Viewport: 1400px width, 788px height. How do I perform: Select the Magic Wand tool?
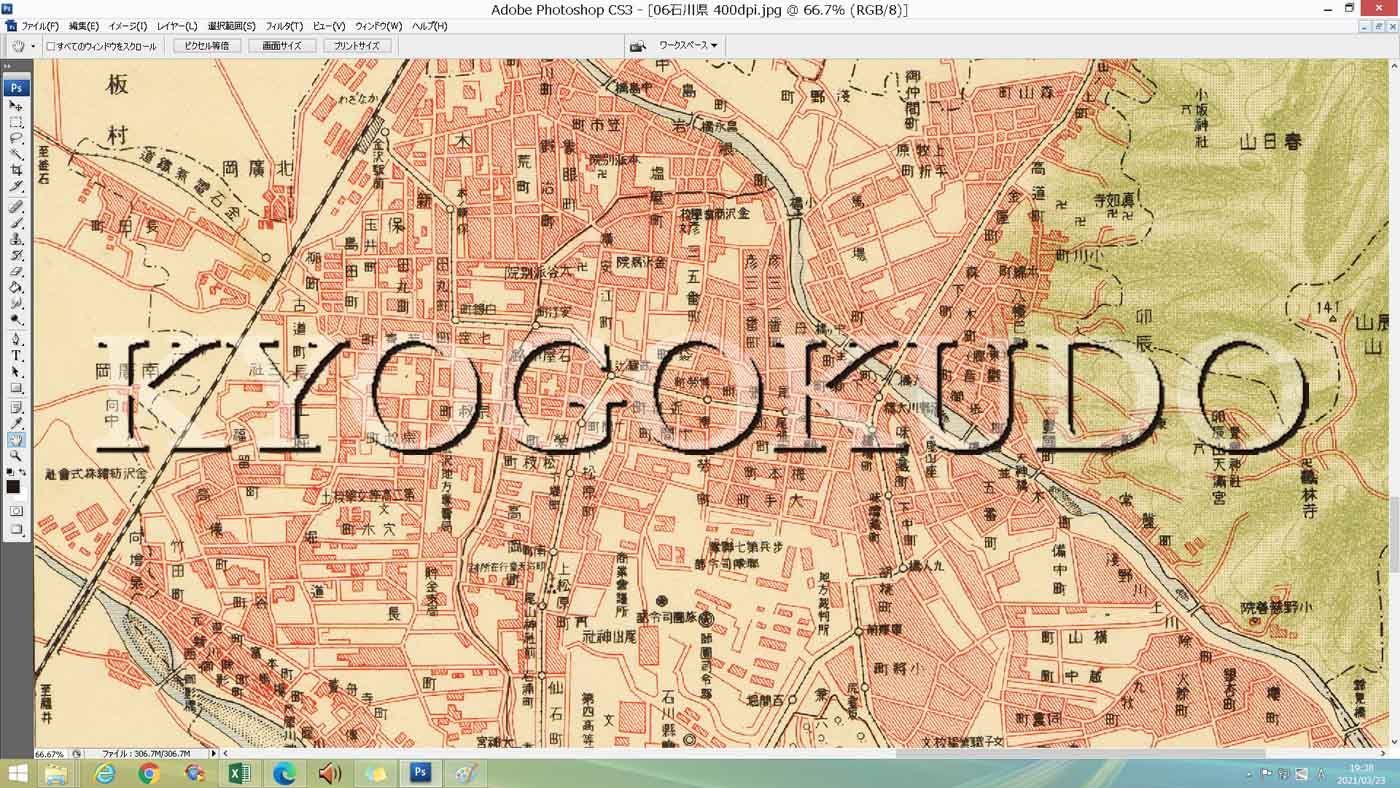tap(16, 155)
